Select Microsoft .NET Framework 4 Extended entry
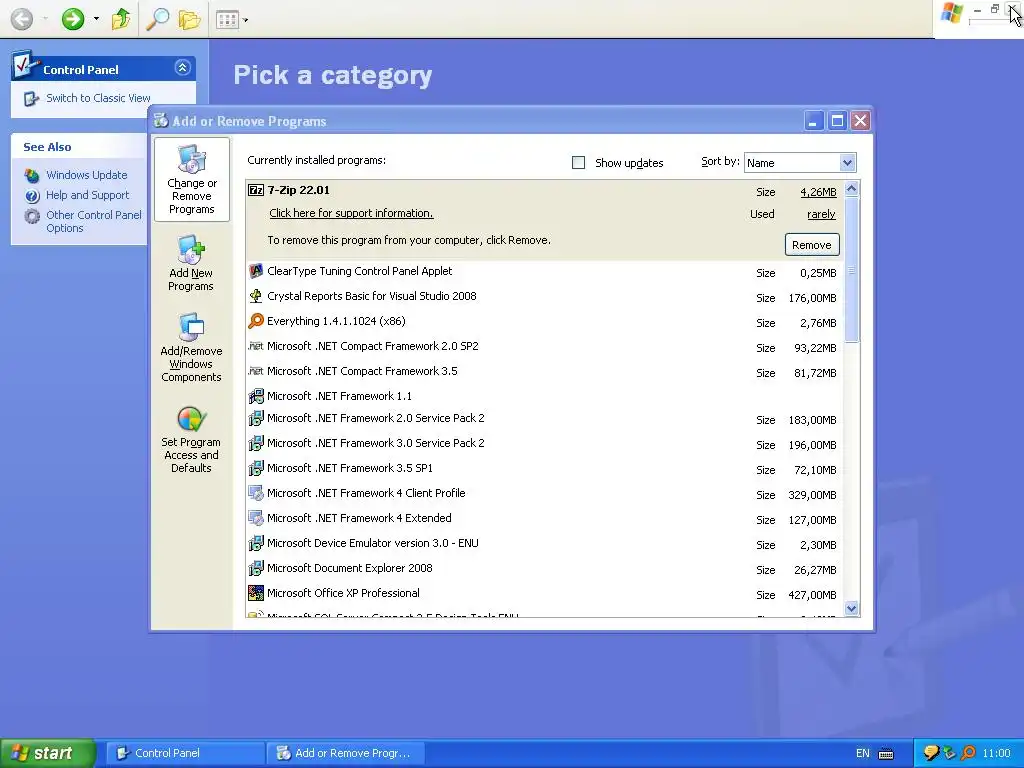1024x768 pixels. coord(545,519)
